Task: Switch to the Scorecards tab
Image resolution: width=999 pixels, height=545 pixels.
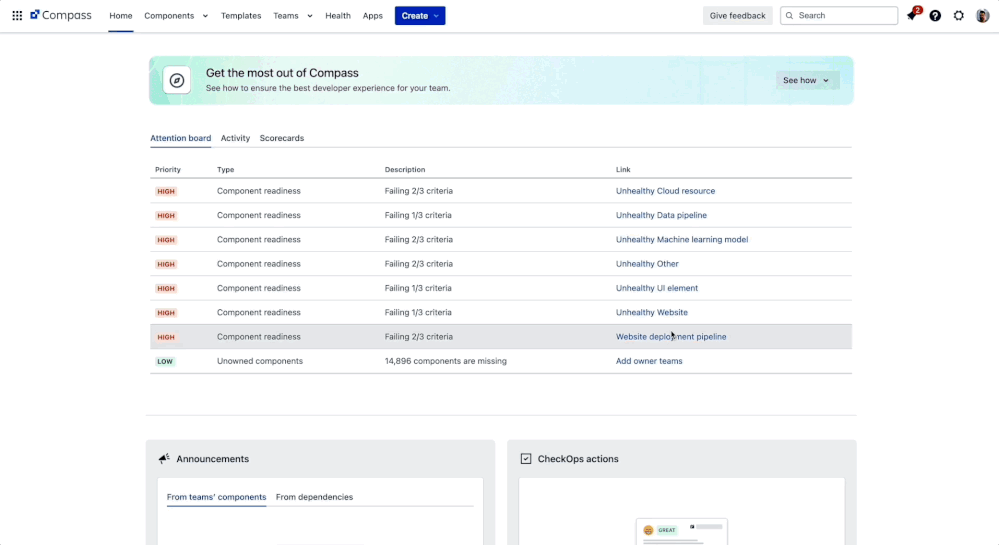Action: [x=281, y=138]
